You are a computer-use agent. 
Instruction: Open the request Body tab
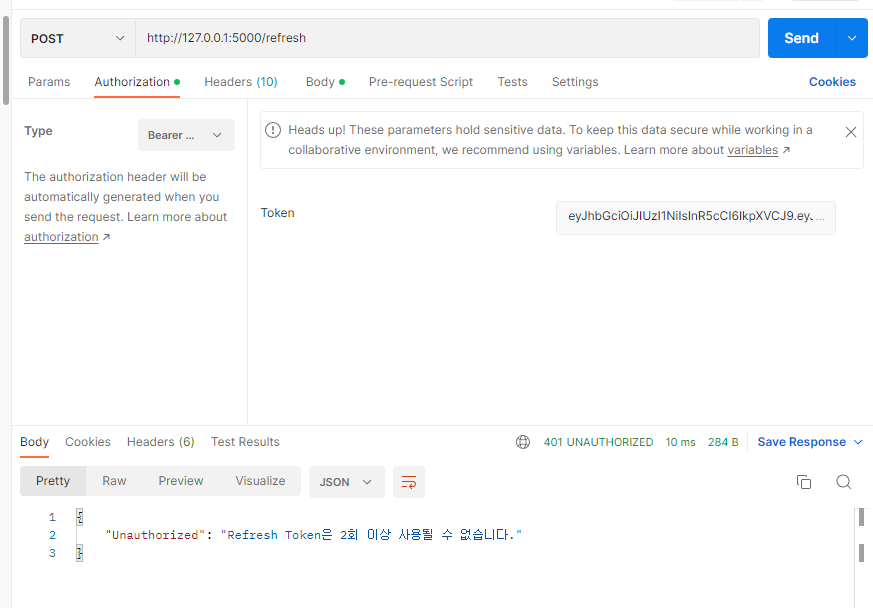tap(325, 82)
